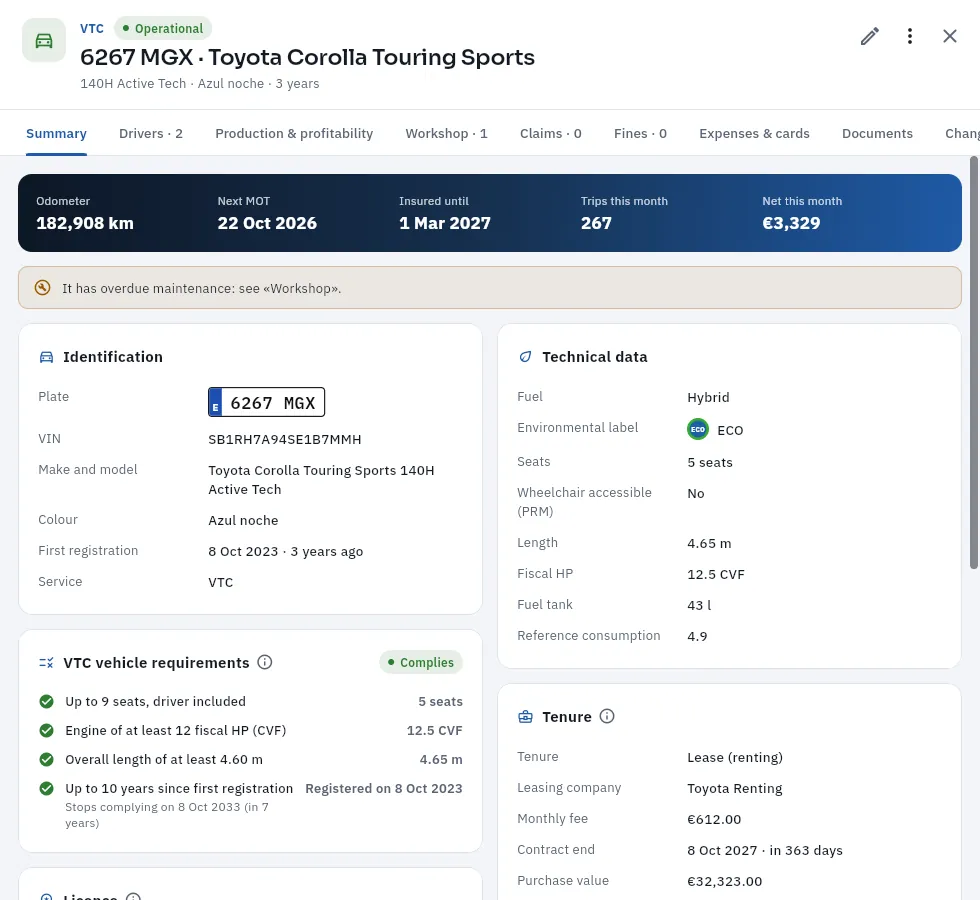Open the Expenses & cards tab
The image size is (980, 900).
pos(754,133)
